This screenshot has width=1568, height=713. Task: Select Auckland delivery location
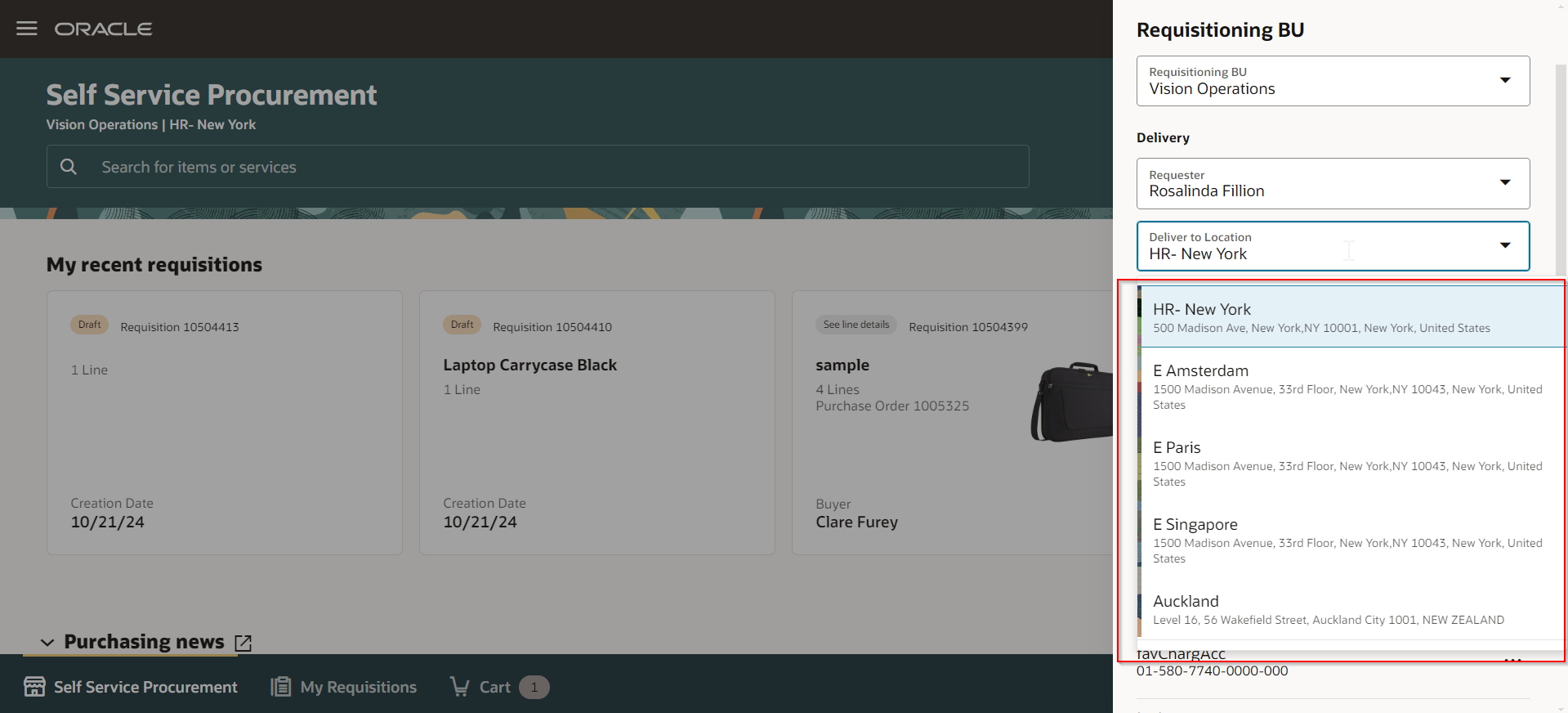point(1351,609)
